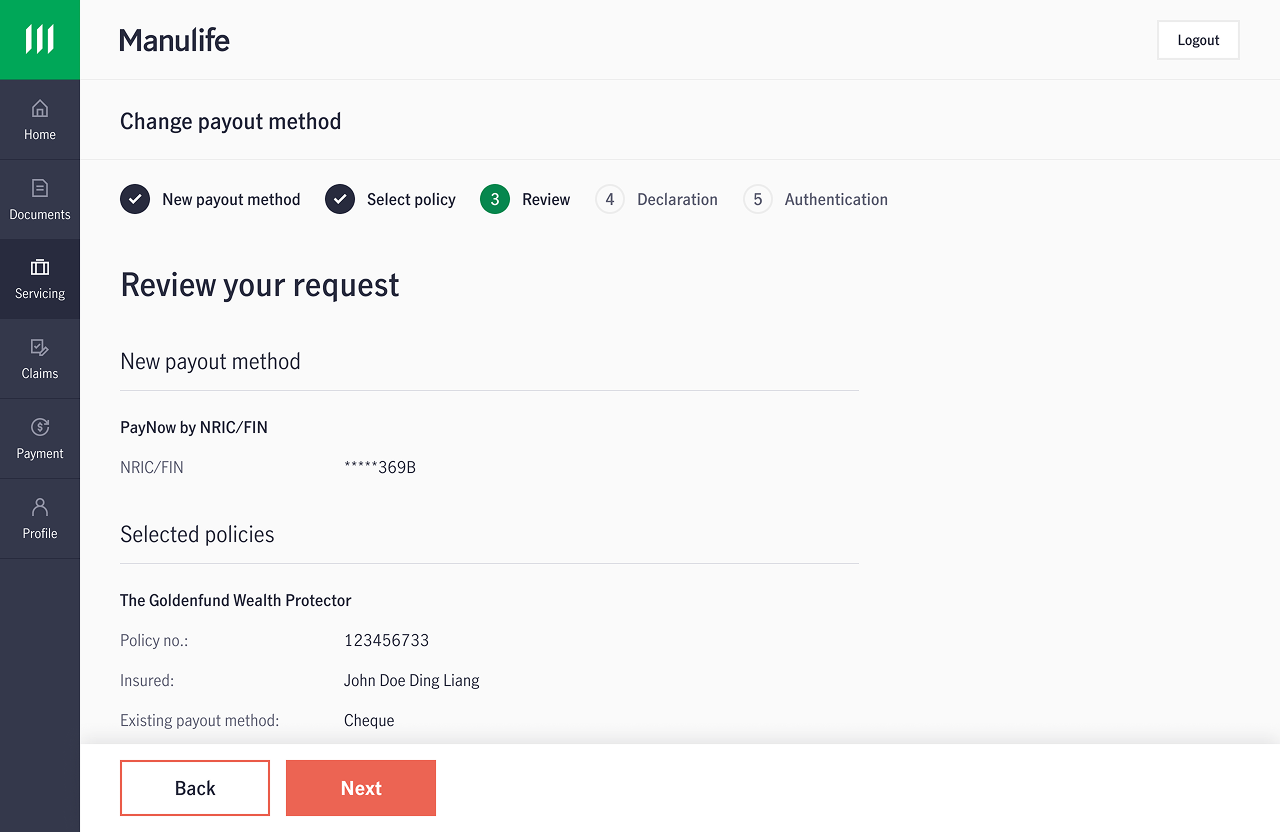Jump to the Authentication step label
This screenshot has height=832, width=1280.
point(836,199)
